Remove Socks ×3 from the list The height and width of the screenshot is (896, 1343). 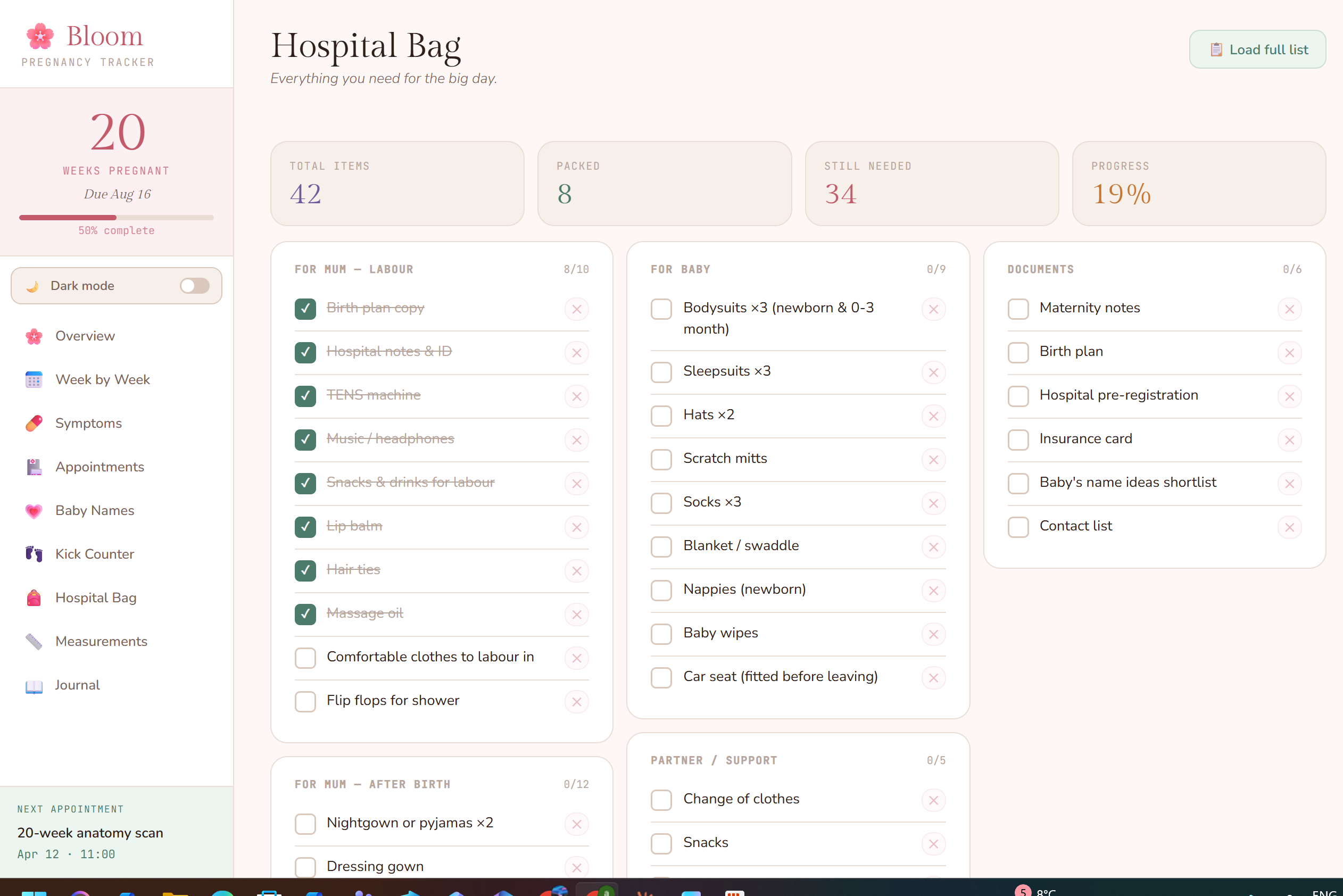[x=933, y=503]
